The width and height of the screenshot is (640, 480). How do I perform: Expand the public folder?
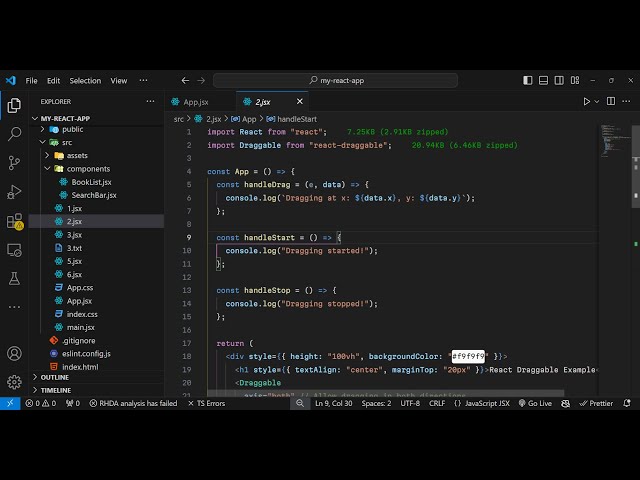(72, 129)
